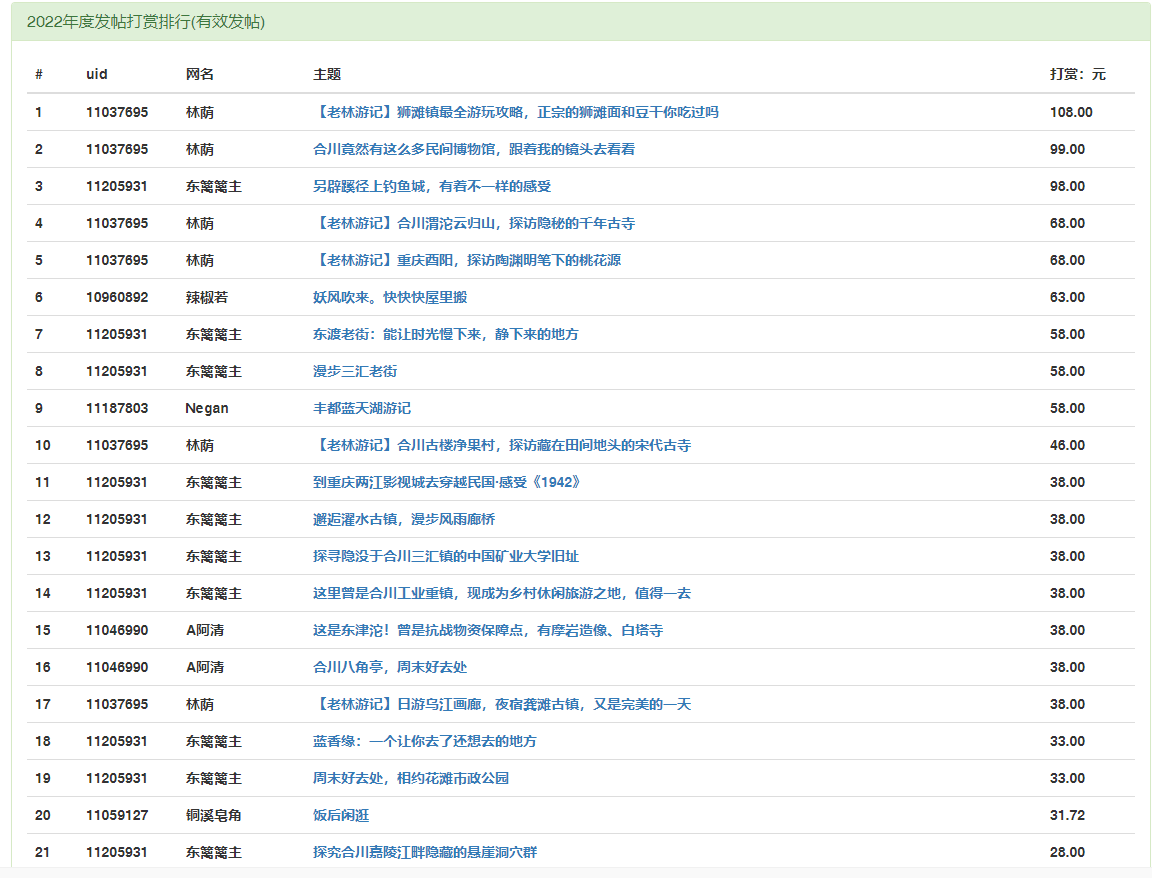Image resolution: width=1152 pixels, height=878 pixels.
Task: Click the 另辟蹊径上钓鱼城 post link
Action: (x=432, y=186)
